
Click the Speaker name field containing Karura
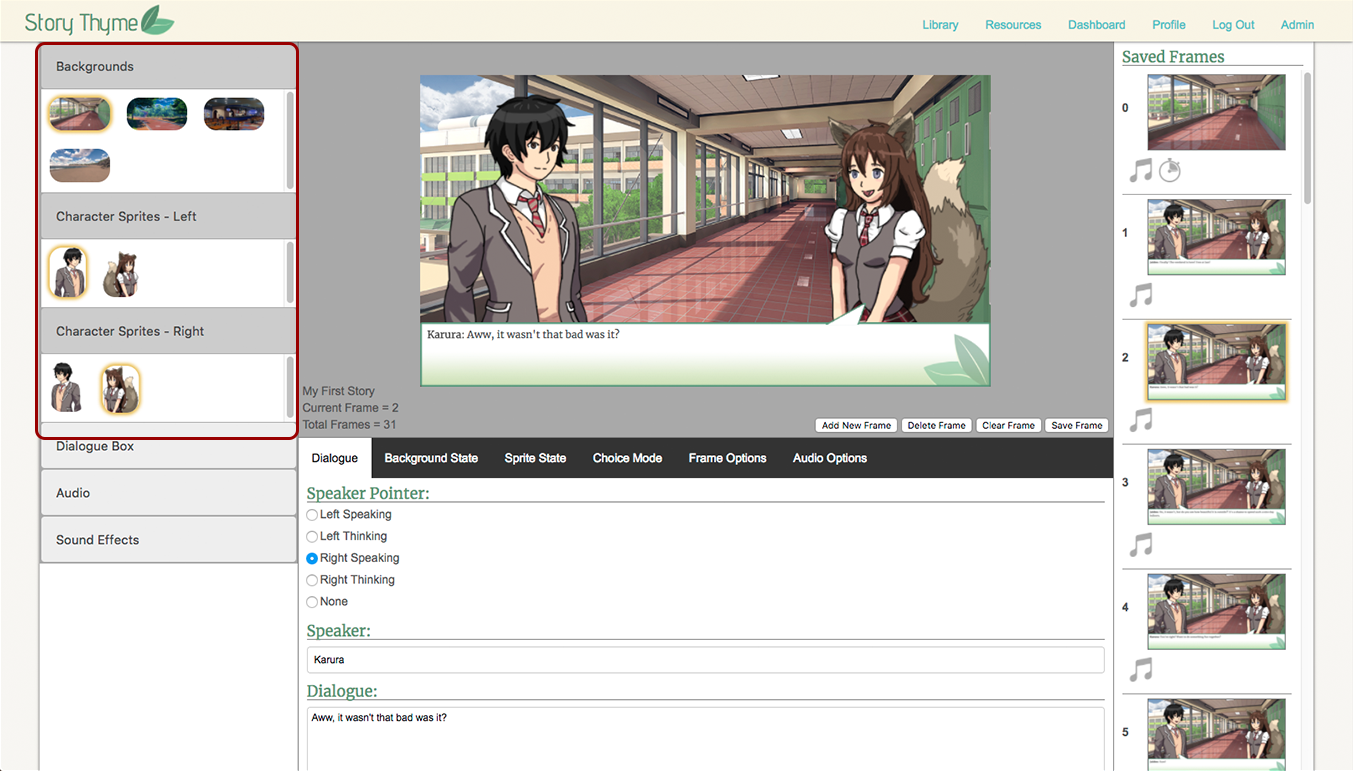pyautogui.click(x=705, y=660)
